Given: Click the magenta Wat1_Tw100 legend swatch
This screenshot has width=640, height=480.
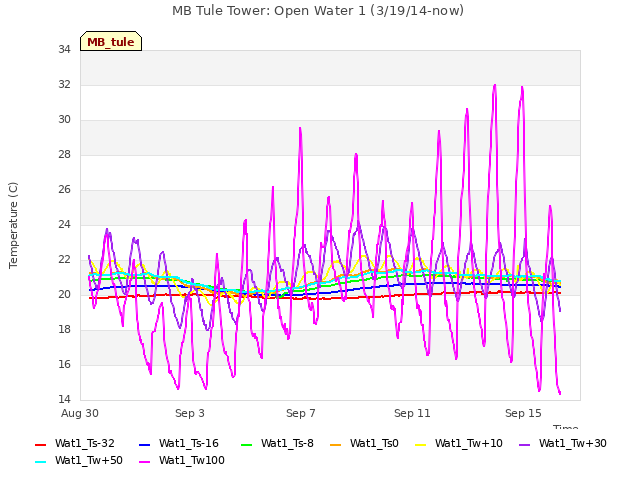Looking at the screenshot, I should point(144,462).
